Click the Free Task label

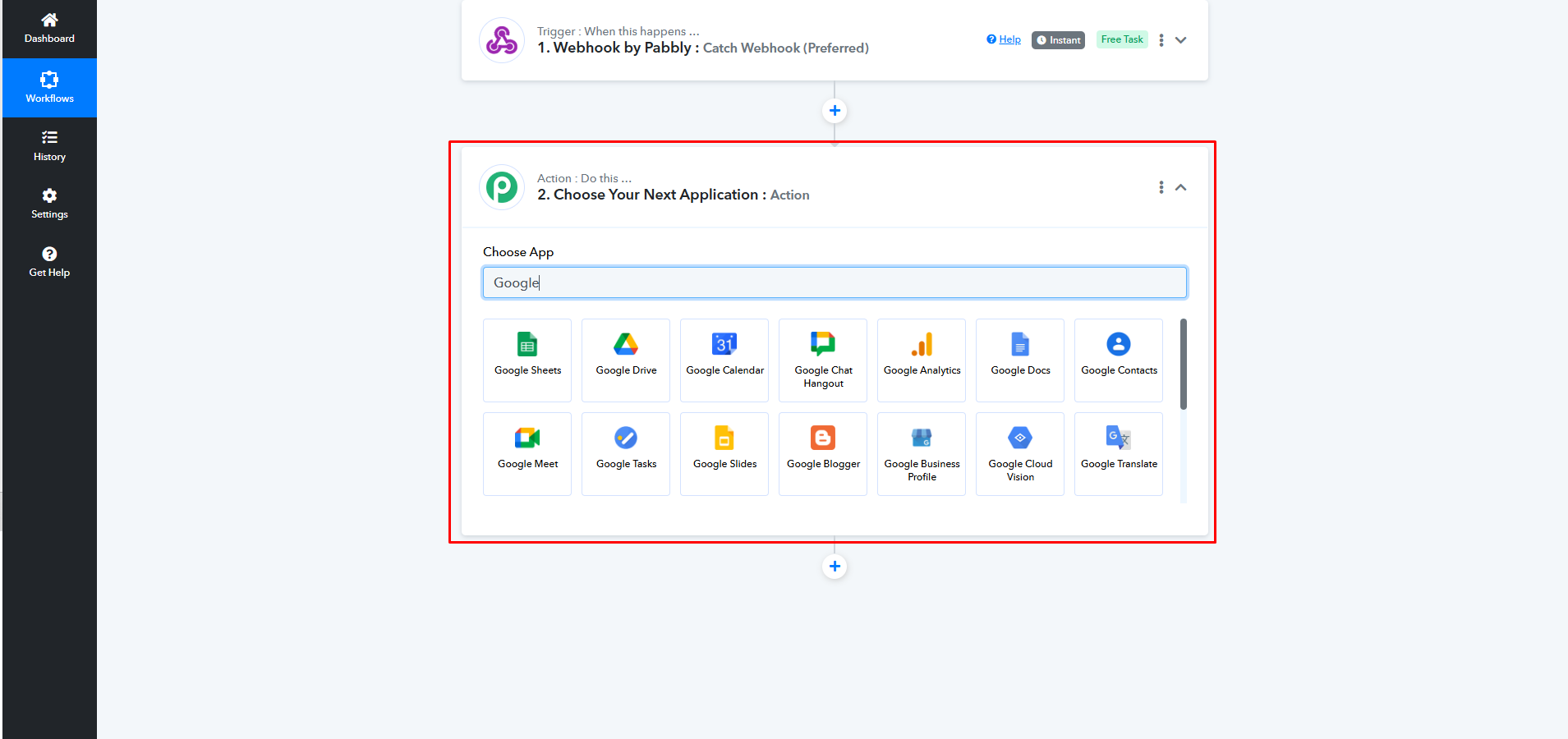click(x=1122, y=39)
